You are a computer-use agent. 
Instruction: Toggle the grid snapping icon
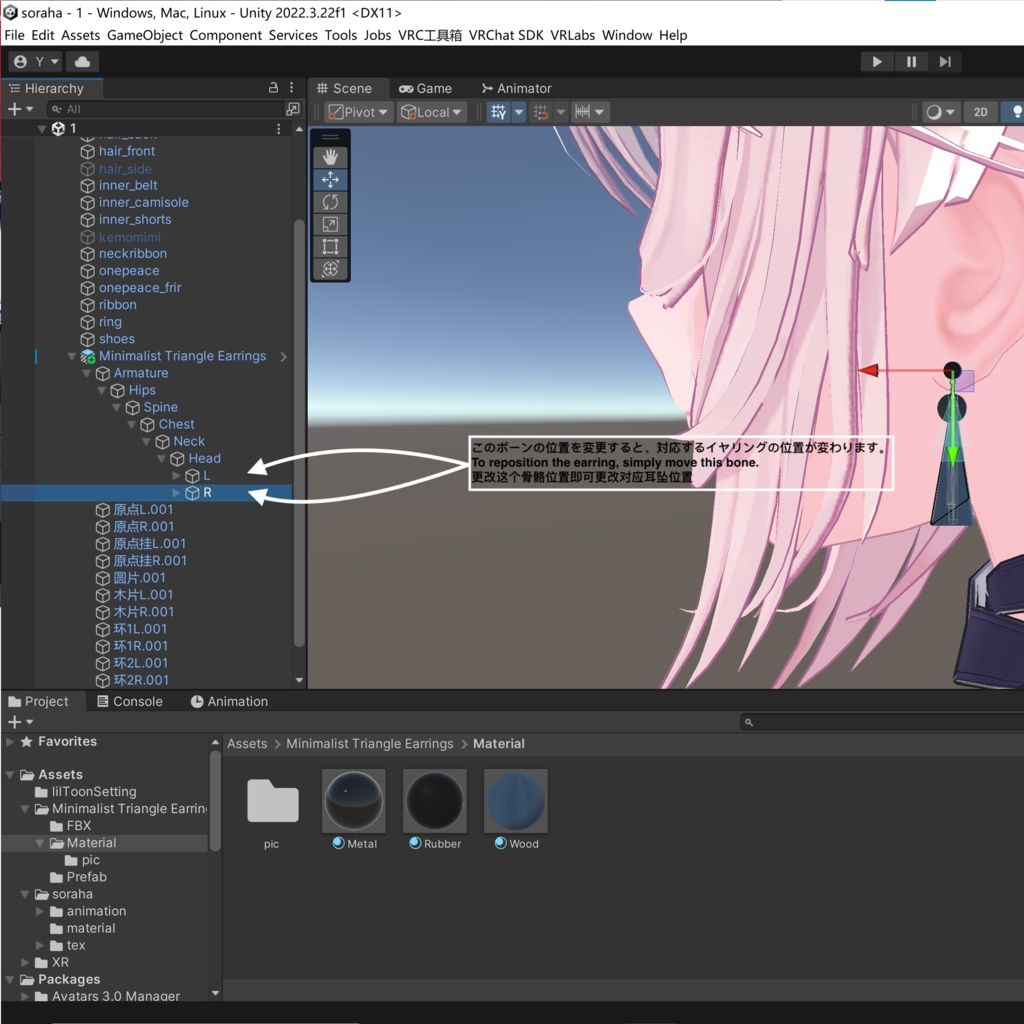click(x=498, y=112)
